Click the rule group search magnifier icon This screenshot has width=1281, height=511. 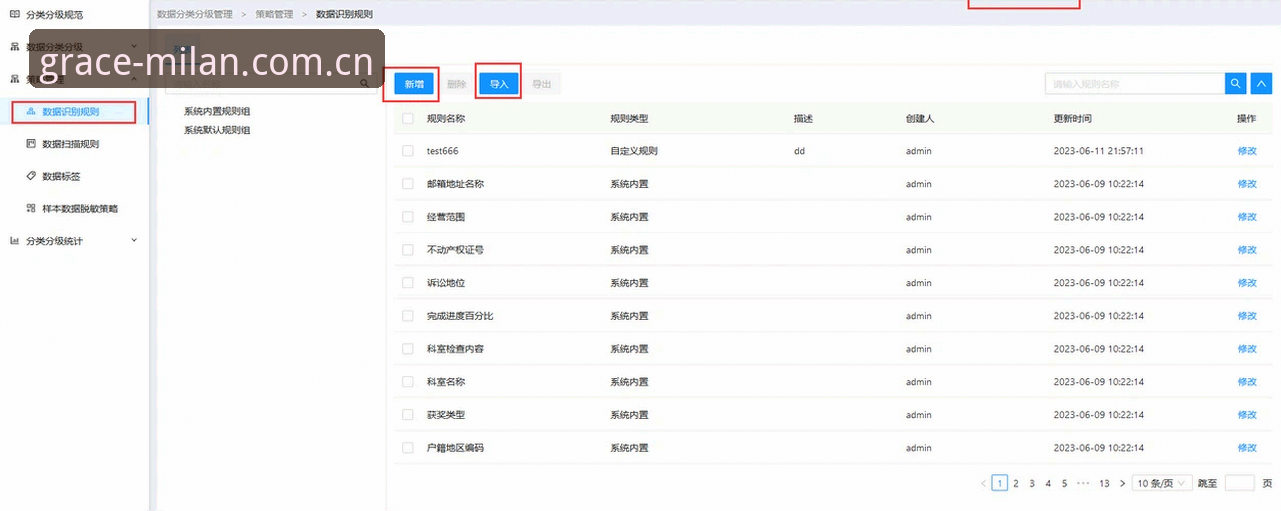[x=365, y=84]
